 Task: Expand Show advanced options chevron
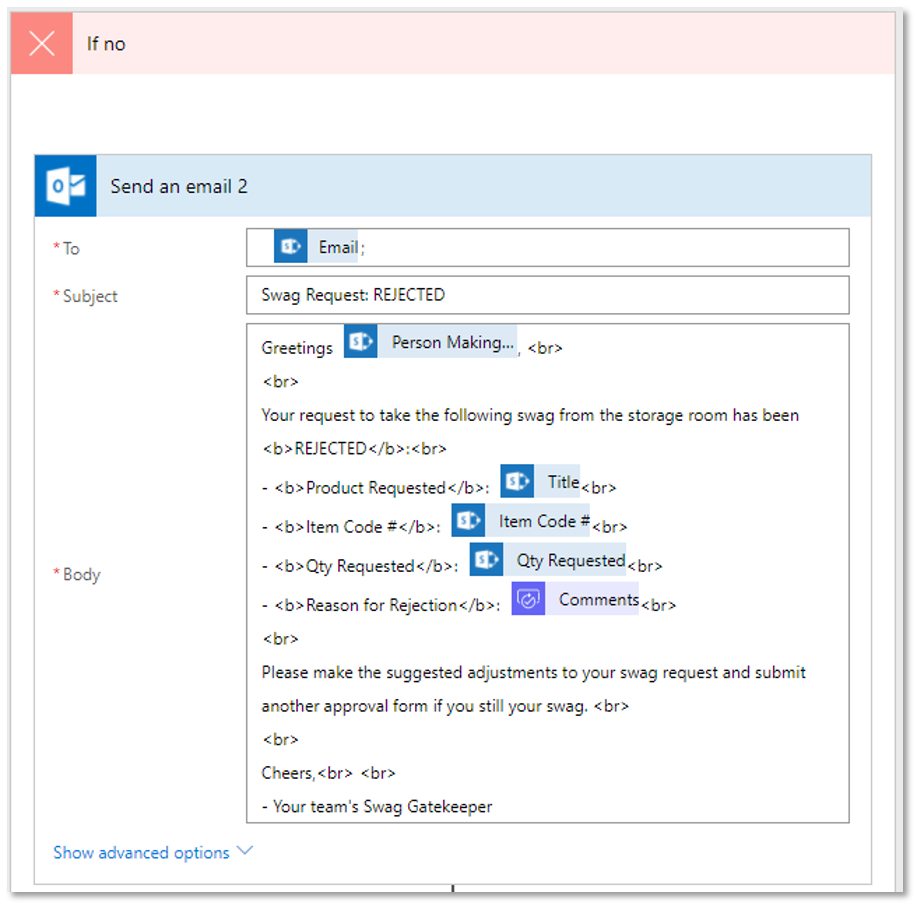tap(245, 852)
